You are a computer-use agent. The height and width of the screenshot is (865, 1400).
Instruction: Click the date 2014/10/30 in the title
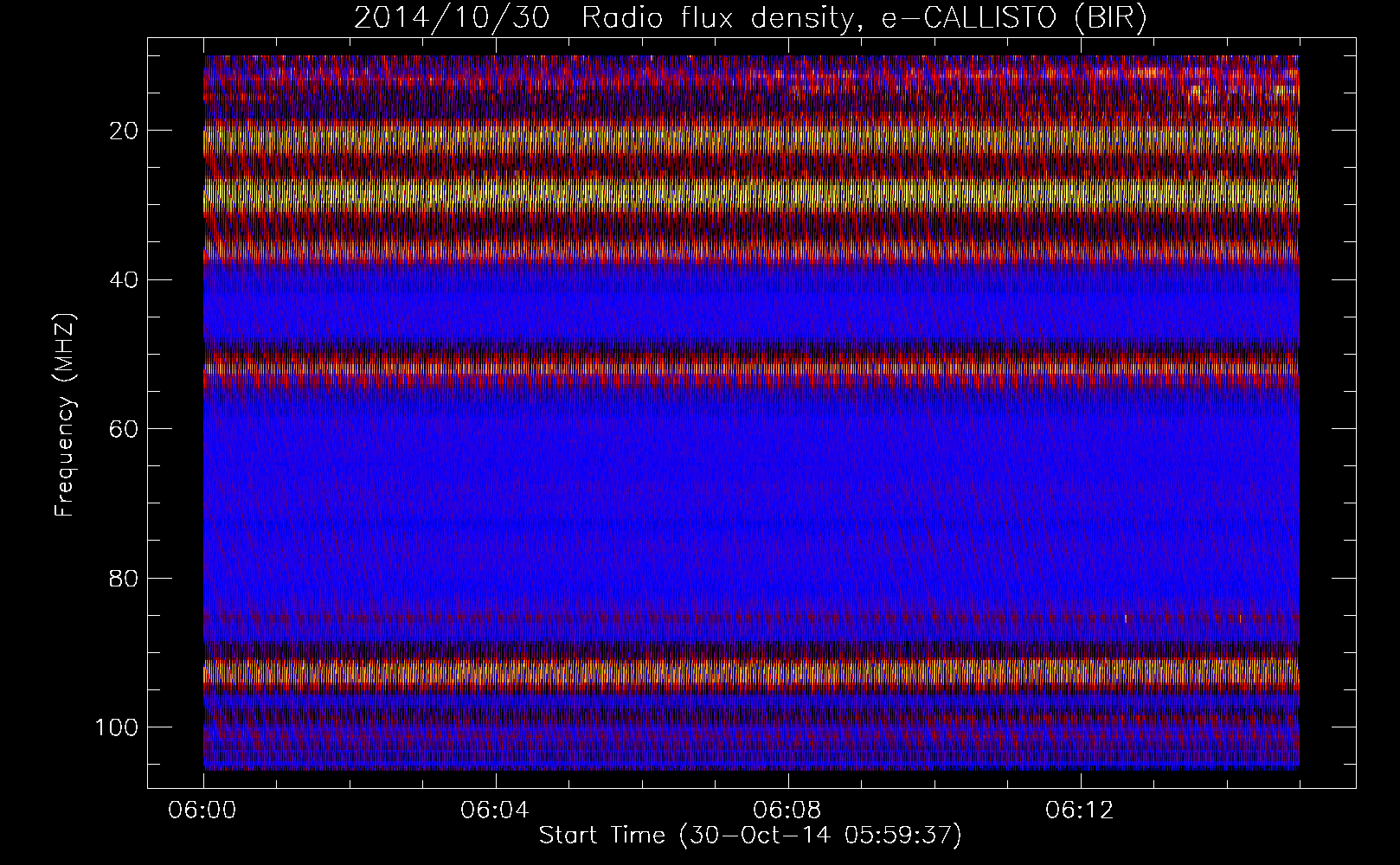pyautogui.click(x=451, y=18)
